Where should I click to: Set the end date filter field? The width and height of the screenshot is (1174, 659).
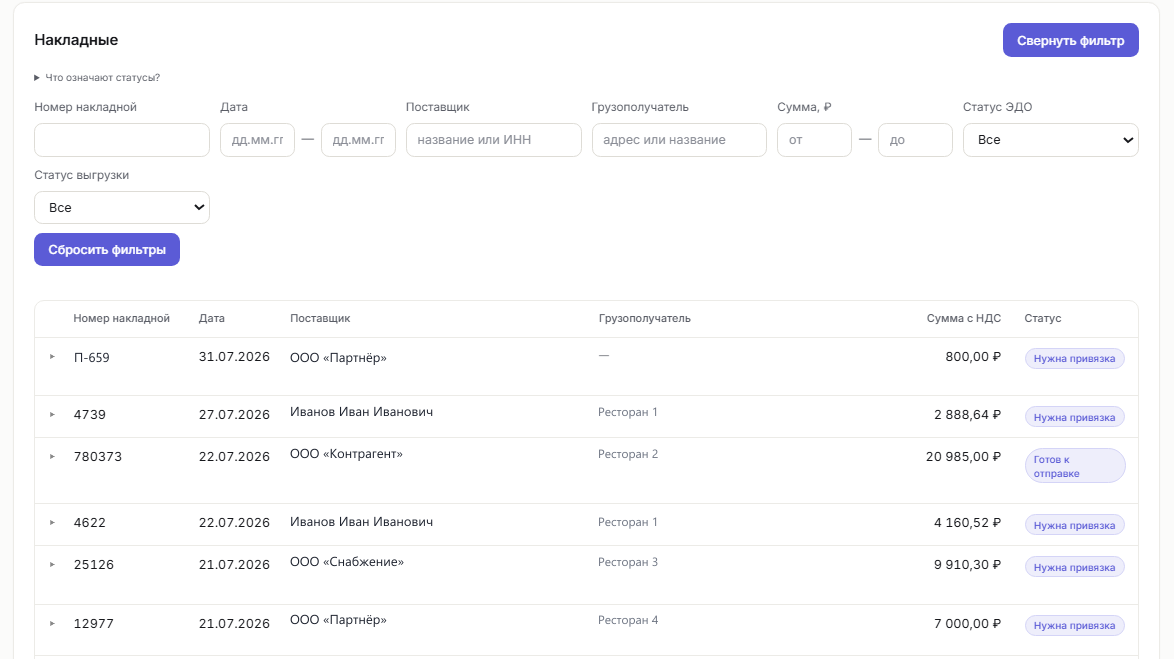[x=359, y=140]
